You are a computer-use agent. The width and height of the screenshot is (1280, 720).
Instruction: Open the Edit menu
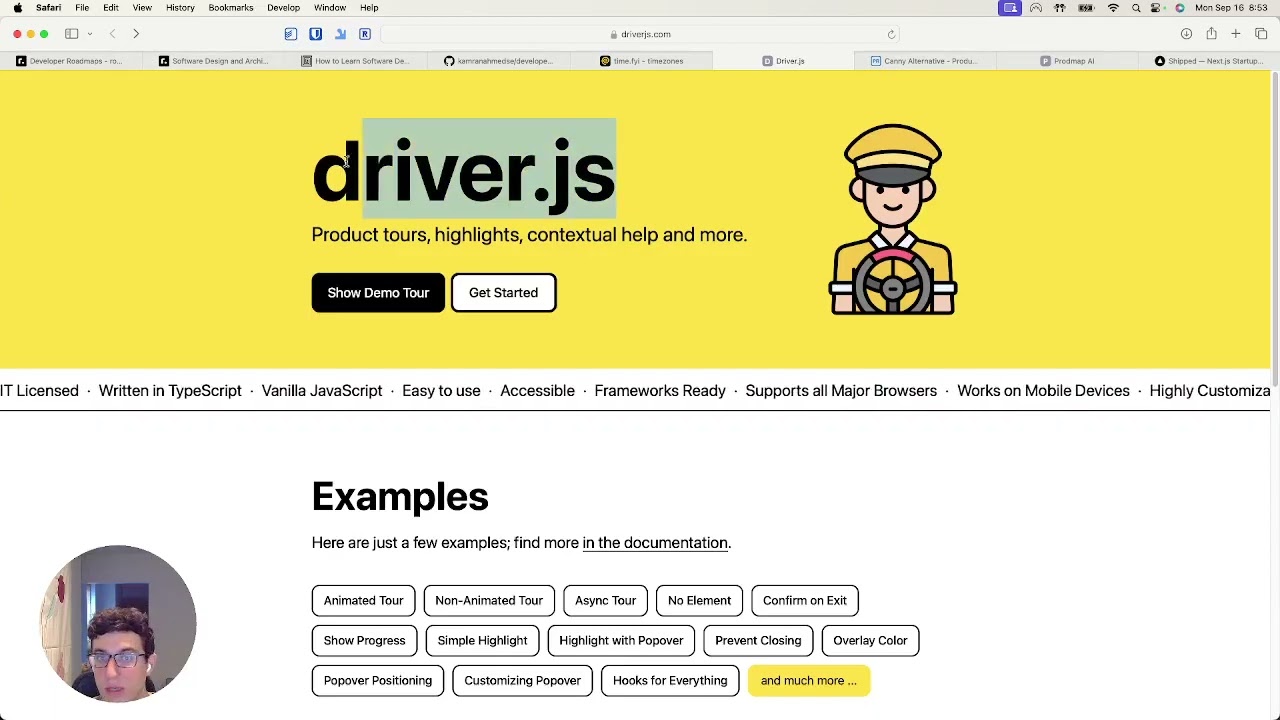coord(111,8)
